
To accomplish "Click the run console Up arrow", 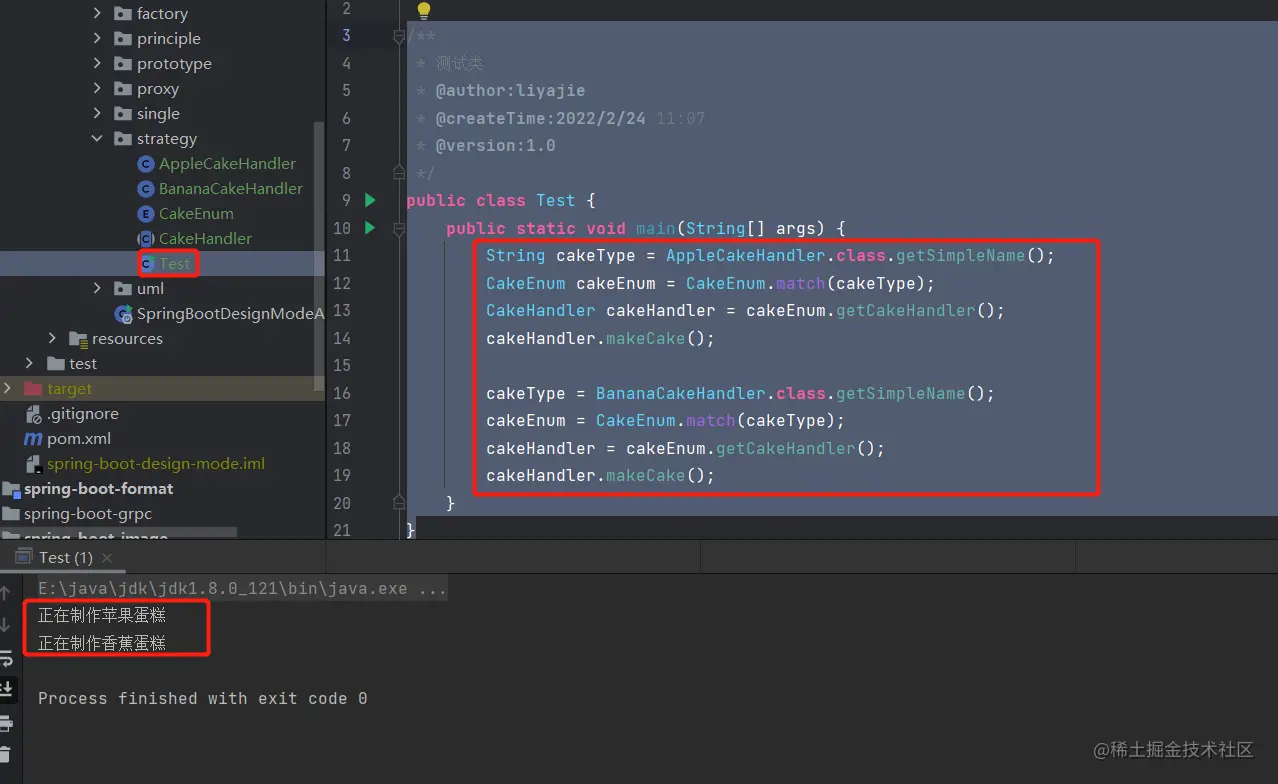I will (x=6, y=593).
